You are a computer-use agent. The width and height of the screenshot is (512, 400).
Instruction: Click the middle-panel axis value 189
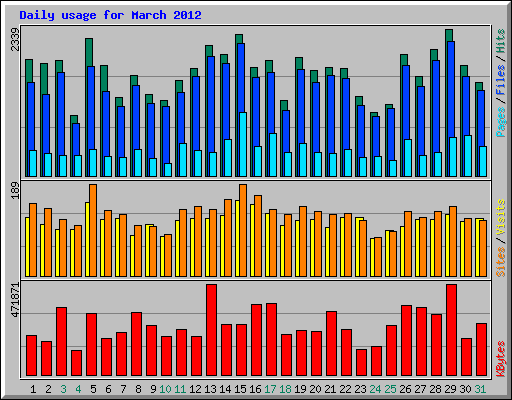[15, 190]
